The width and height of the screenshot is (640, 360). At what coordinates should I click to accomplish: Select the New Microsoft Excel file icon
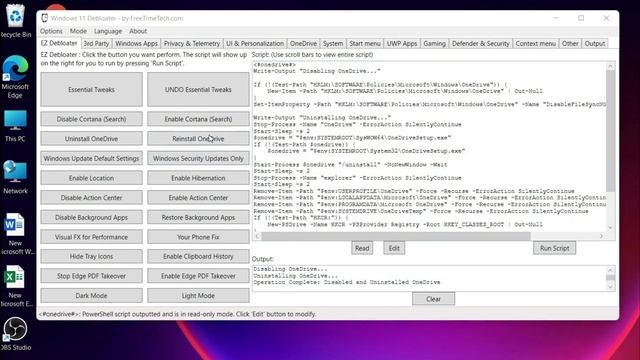point(15,286)
